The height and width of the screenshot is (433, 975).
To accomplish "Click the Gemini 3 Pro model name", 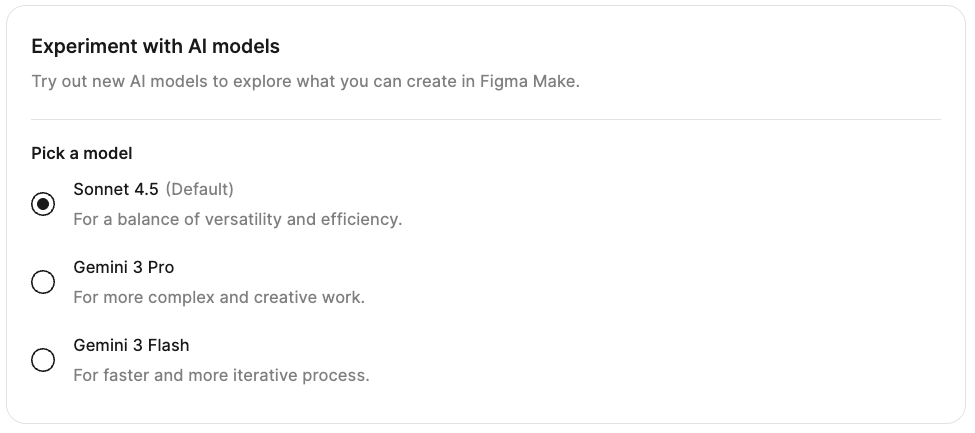I will (124, 267).
